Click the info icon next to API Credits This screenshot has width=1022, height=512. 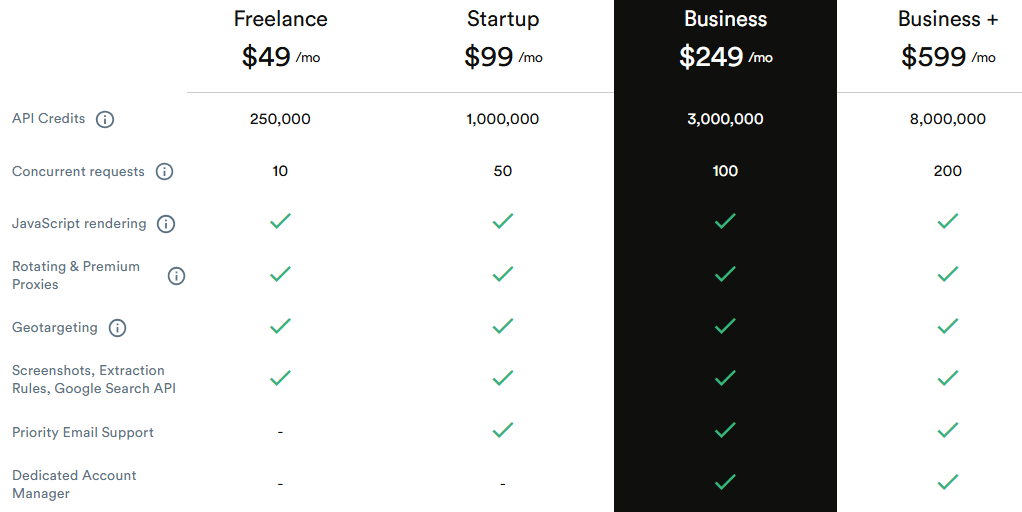pos(105,120)
